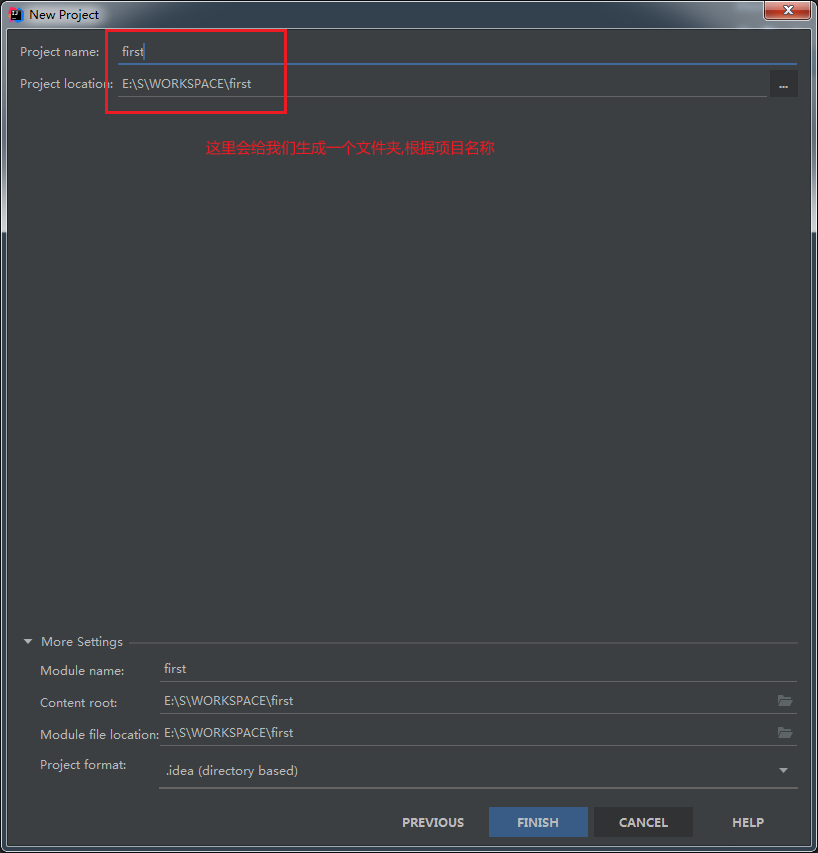
Task: Click FINISH to create the project
Action: (538, 823)
